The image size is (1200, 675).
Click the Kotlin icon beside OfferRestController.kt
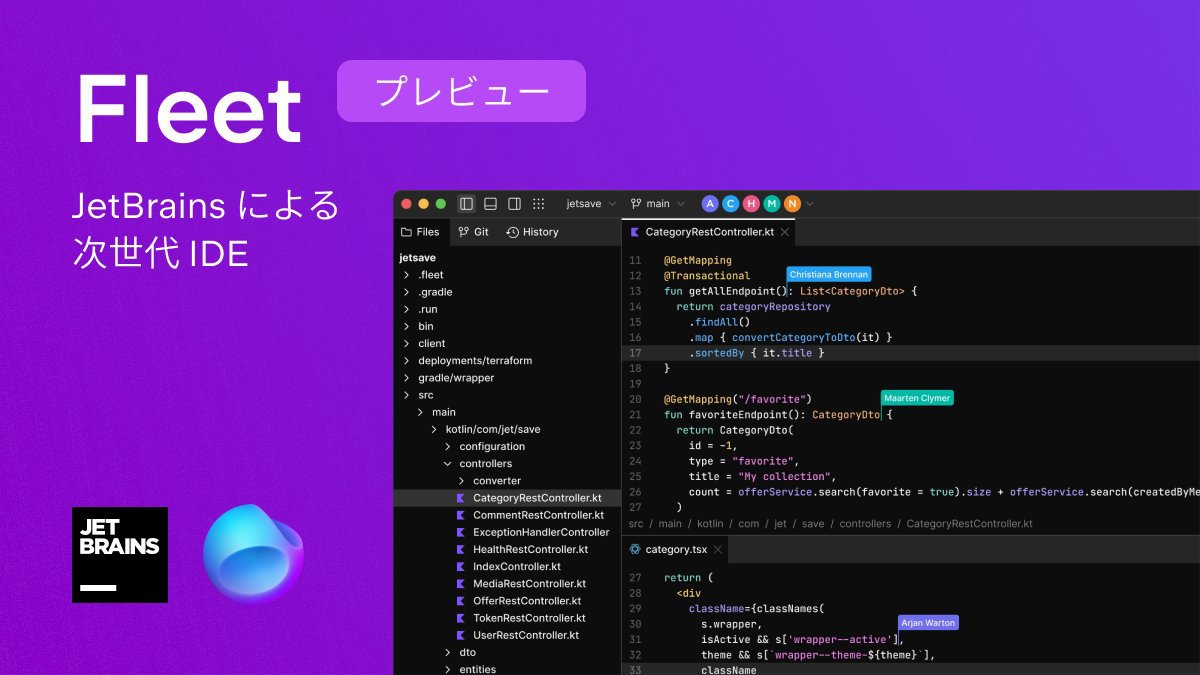460,601
